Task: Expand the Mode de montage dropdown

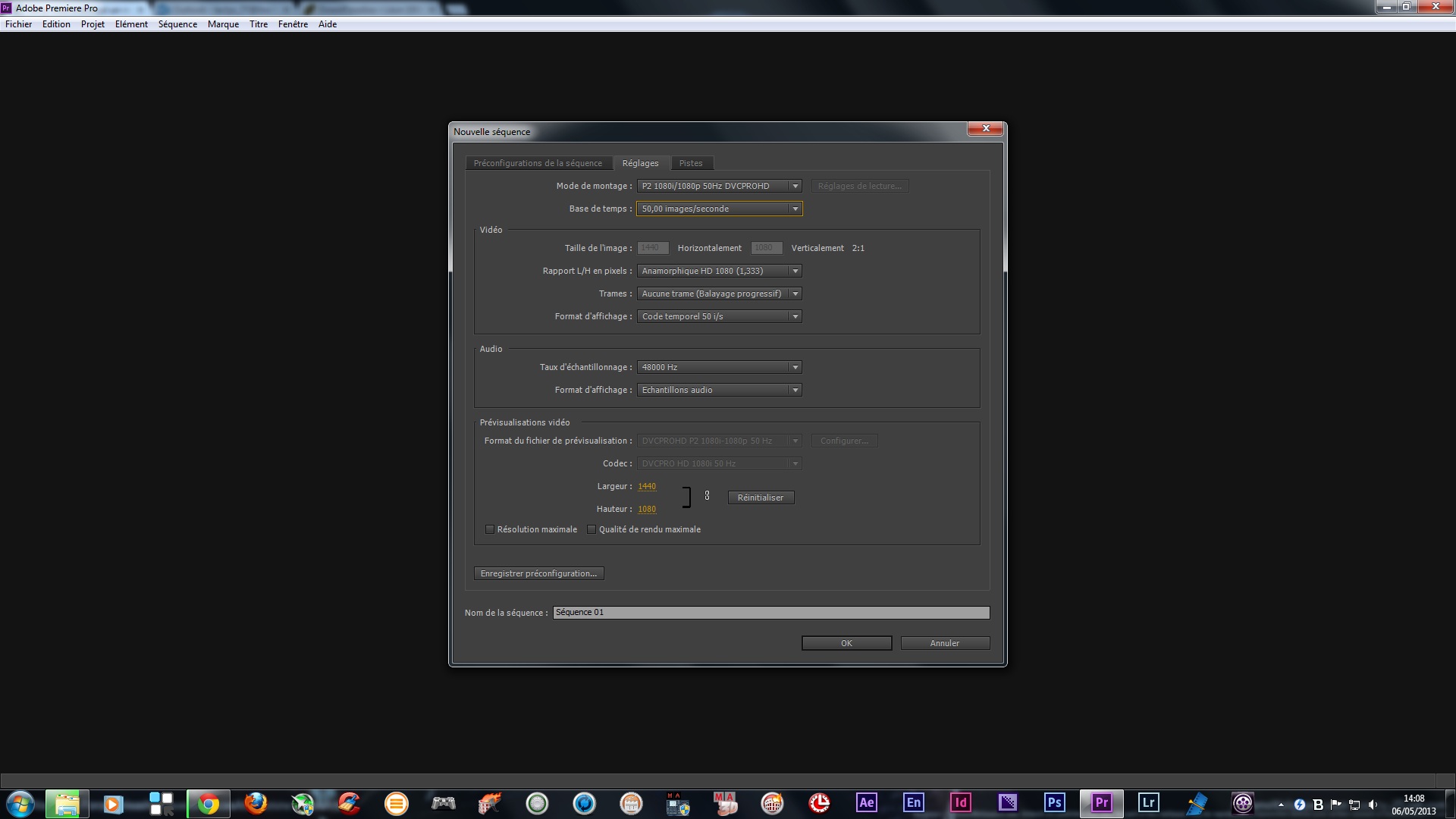Action: tap(718, 186)
